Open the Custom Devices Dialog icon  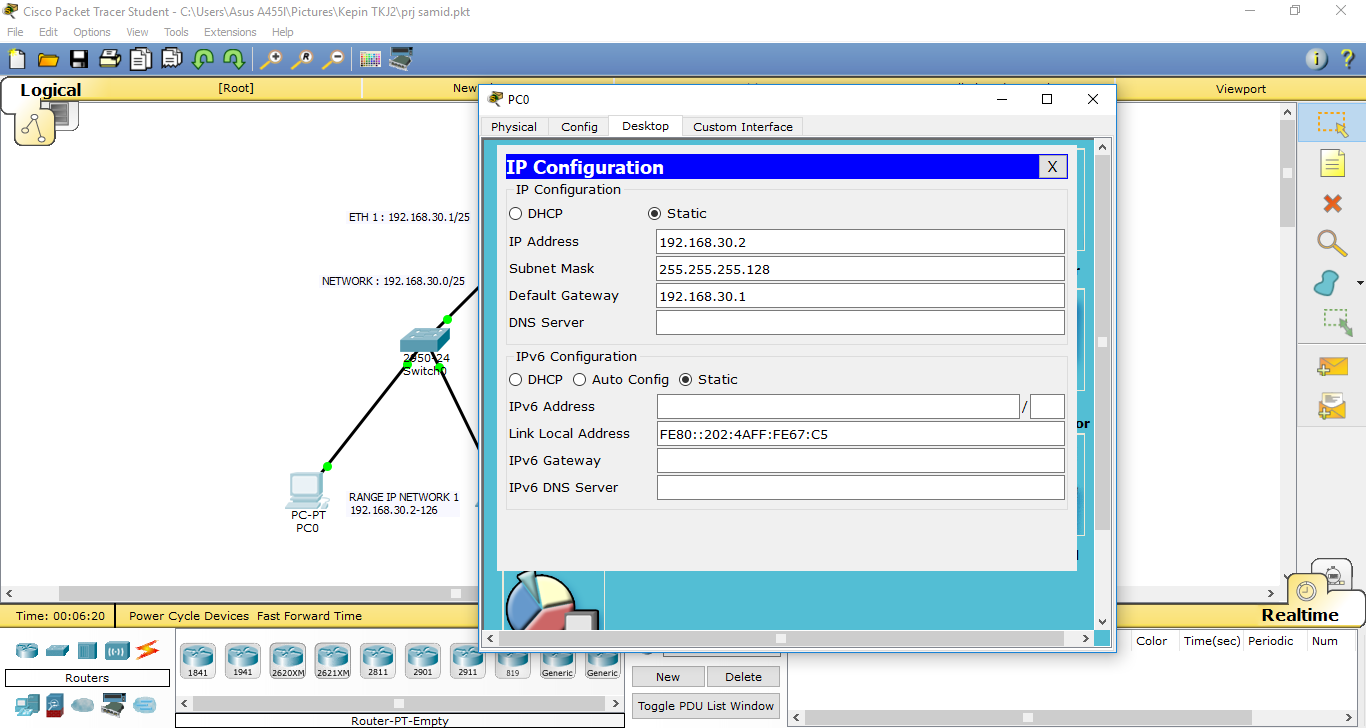click(x=402, y=59)
